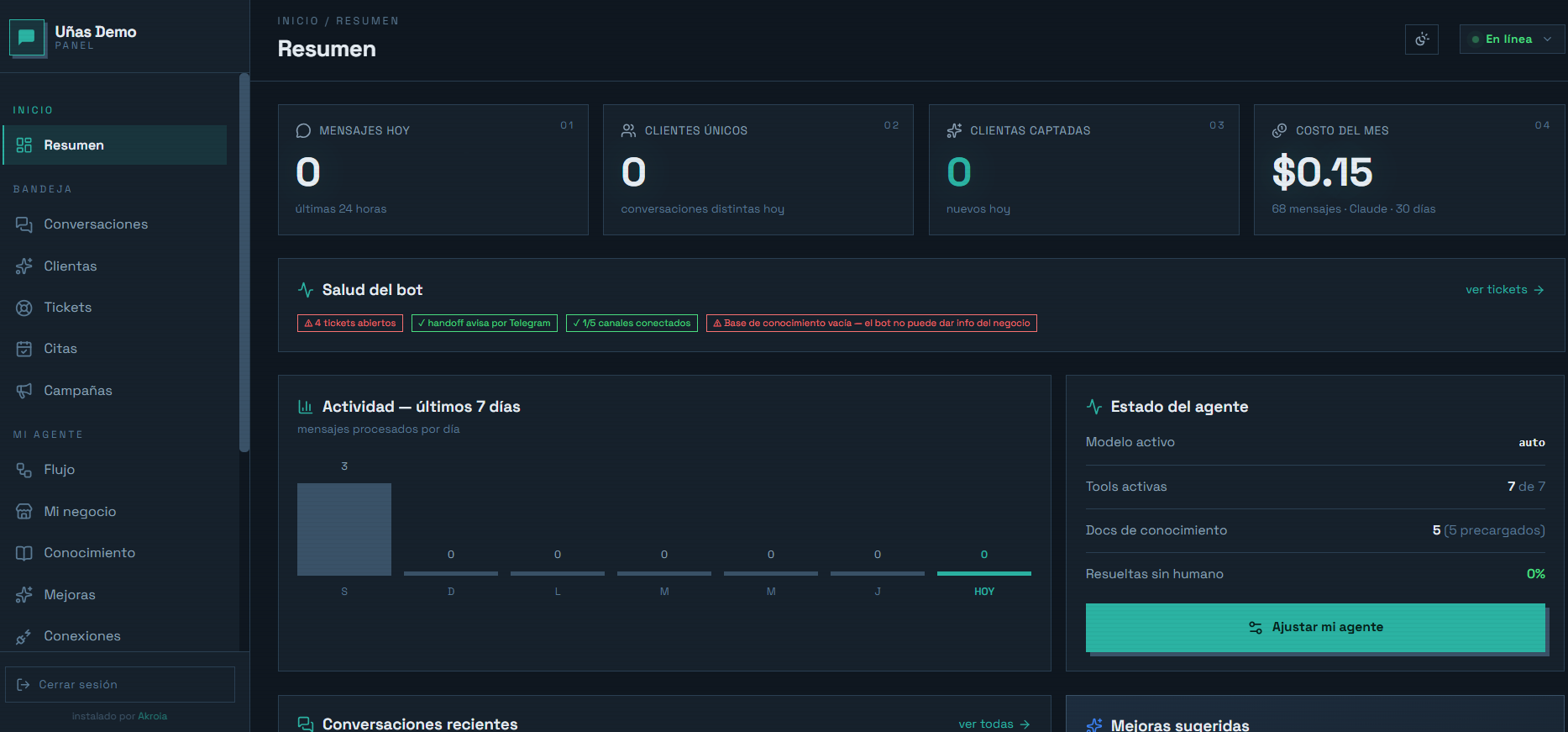
Task: Click the Clientes únicos people icon
Action: click(x=629, y=131)
